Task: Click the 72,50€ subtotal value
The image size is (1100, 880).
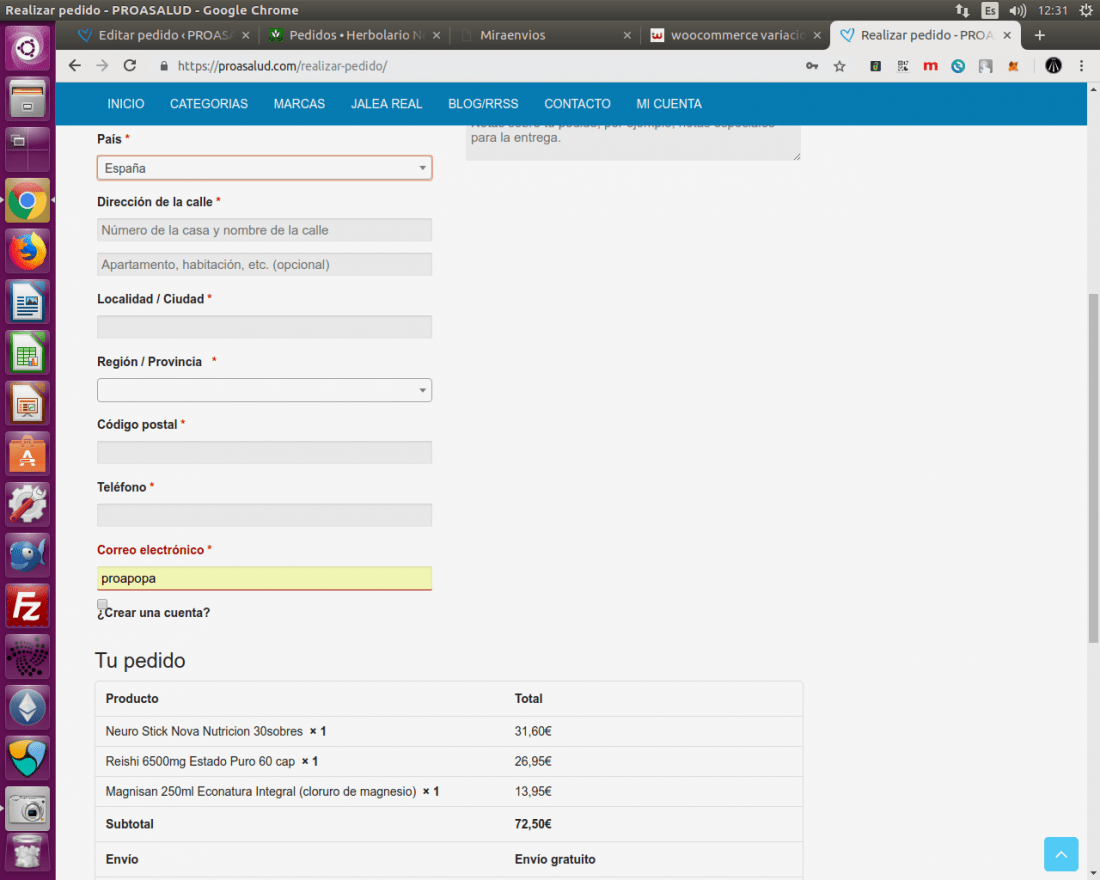Action: tap(533, 824)
